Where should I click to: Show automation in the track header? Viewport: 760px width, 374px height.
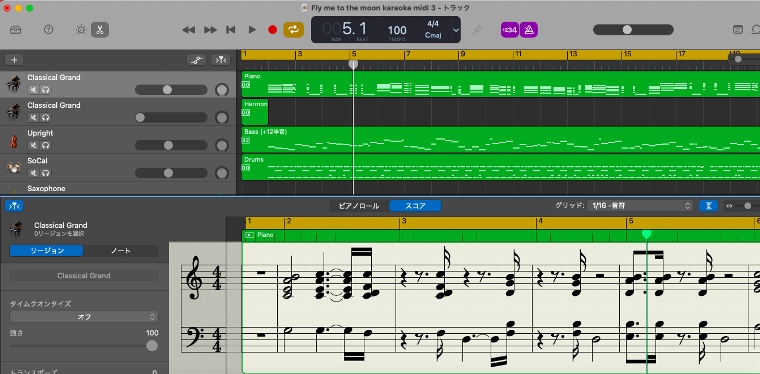coord(196,60)
